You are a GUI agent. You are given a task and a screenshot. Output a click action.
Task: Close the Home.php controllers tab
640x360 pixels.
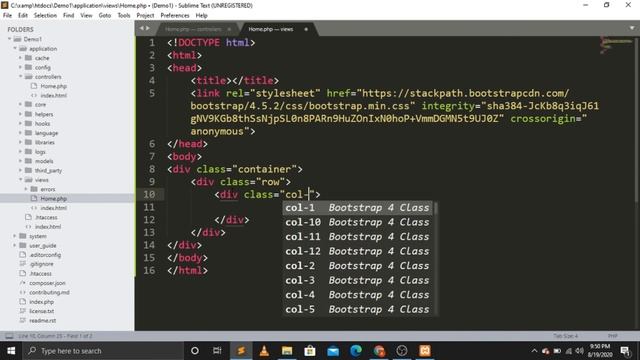[x=229, y=29]
